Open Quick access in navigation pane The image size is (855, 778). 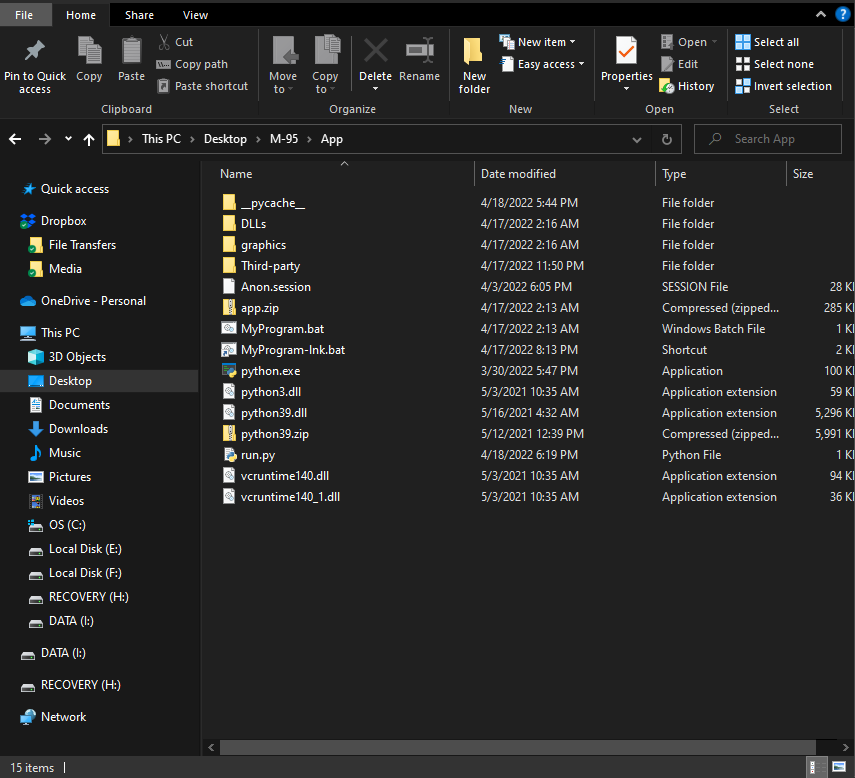coord(75,189)
